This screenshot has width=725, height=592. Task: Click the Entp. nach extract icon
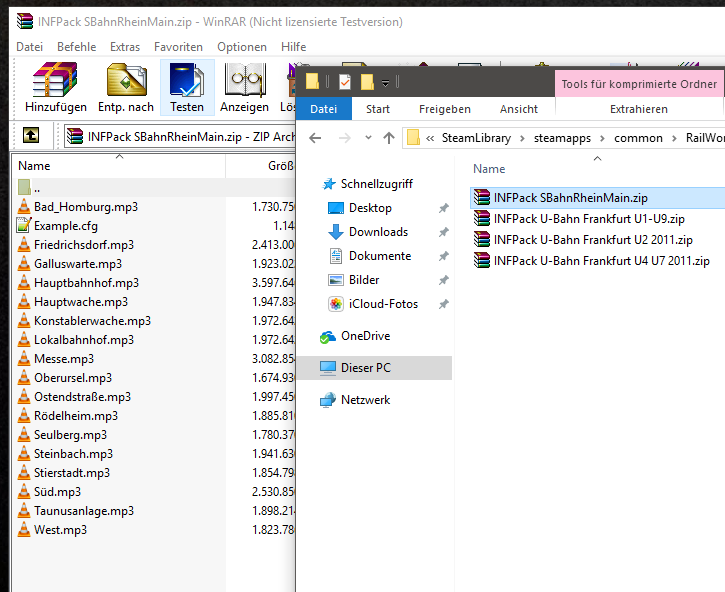[x=126, y=87]
